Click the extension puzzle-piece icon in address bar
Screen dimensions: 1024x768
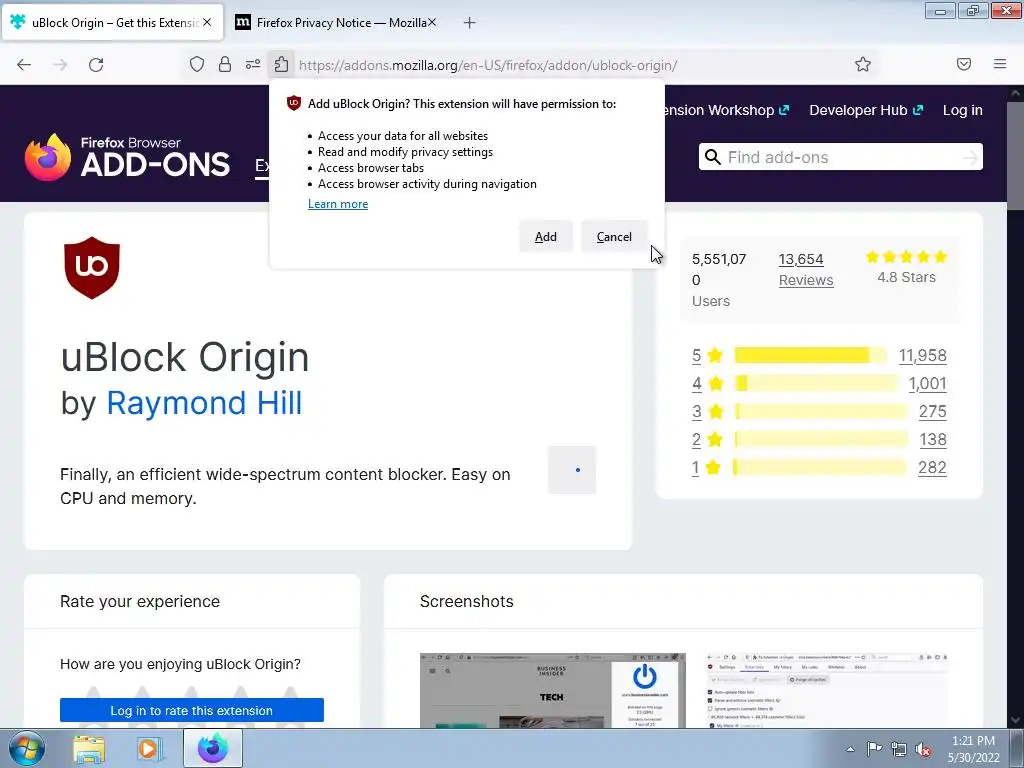point(281,64)
